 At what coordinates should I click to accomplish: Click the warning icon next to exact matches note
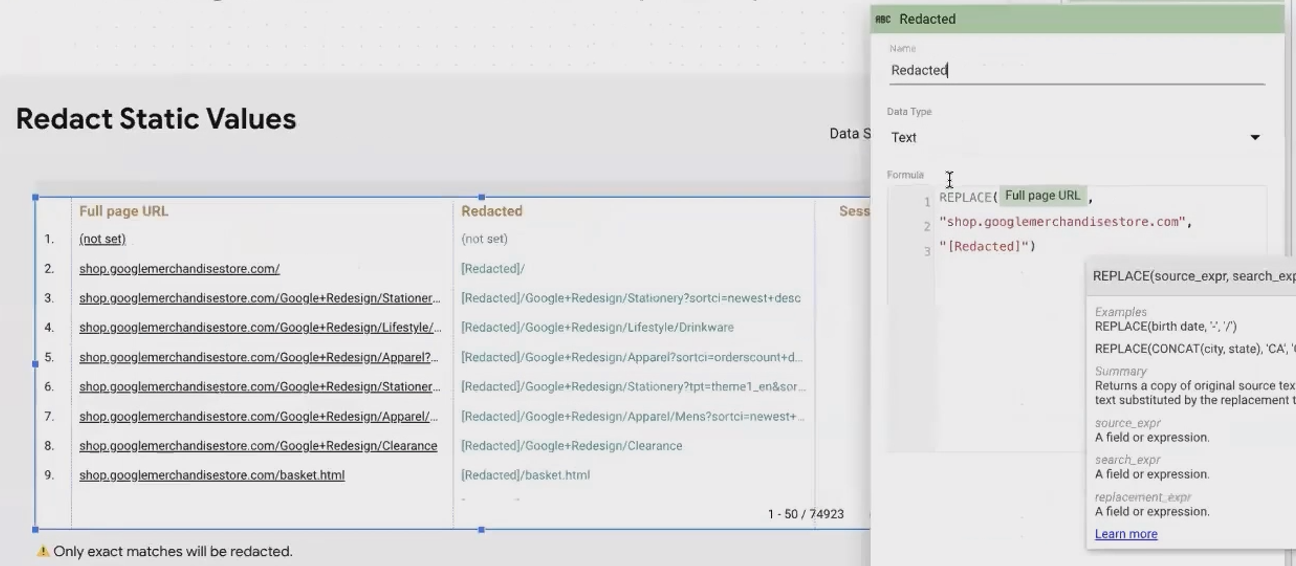pos(43,551)
